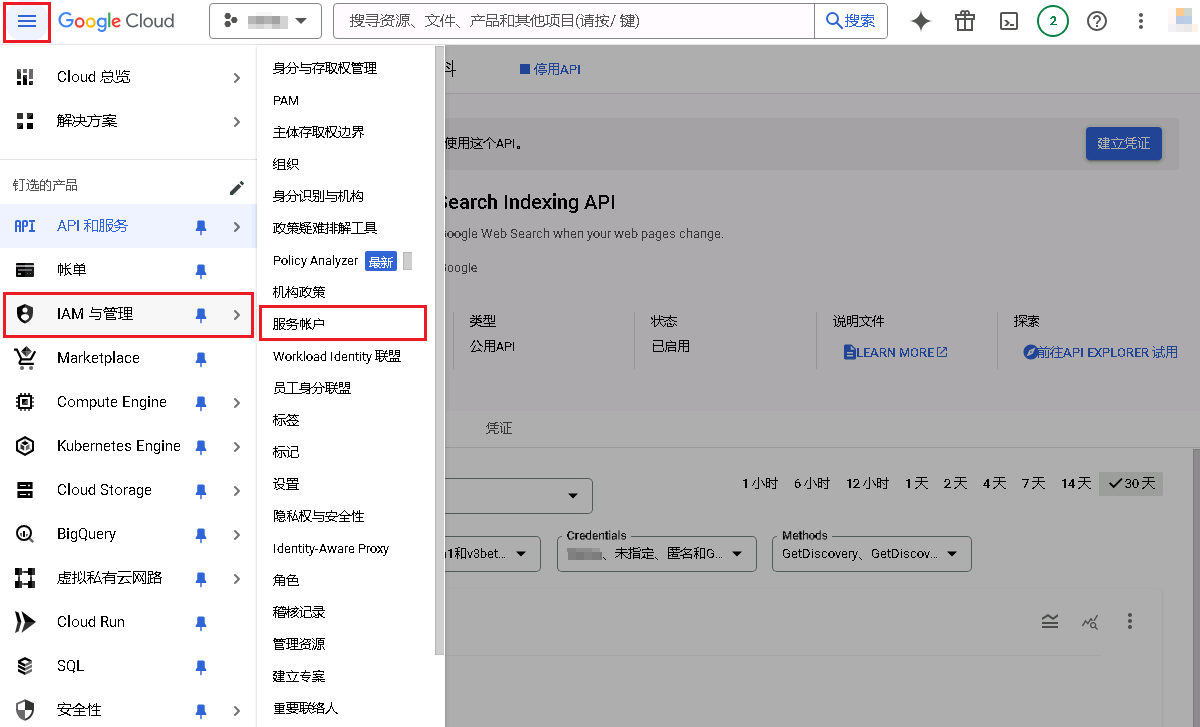Open the gift free trial icon
The width and height of the screenshot is (1200, 727).
tap(965, 21)
